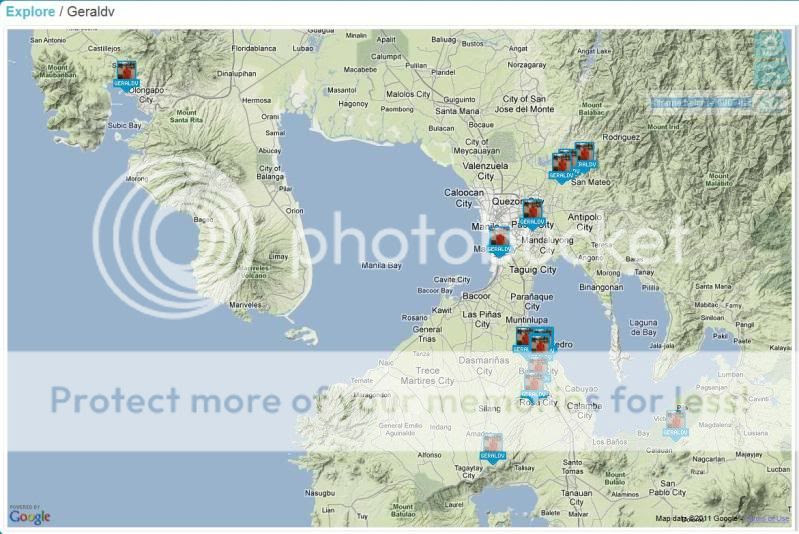Click the Manila Bay label
799x534 pixels.
click(381, 265)
